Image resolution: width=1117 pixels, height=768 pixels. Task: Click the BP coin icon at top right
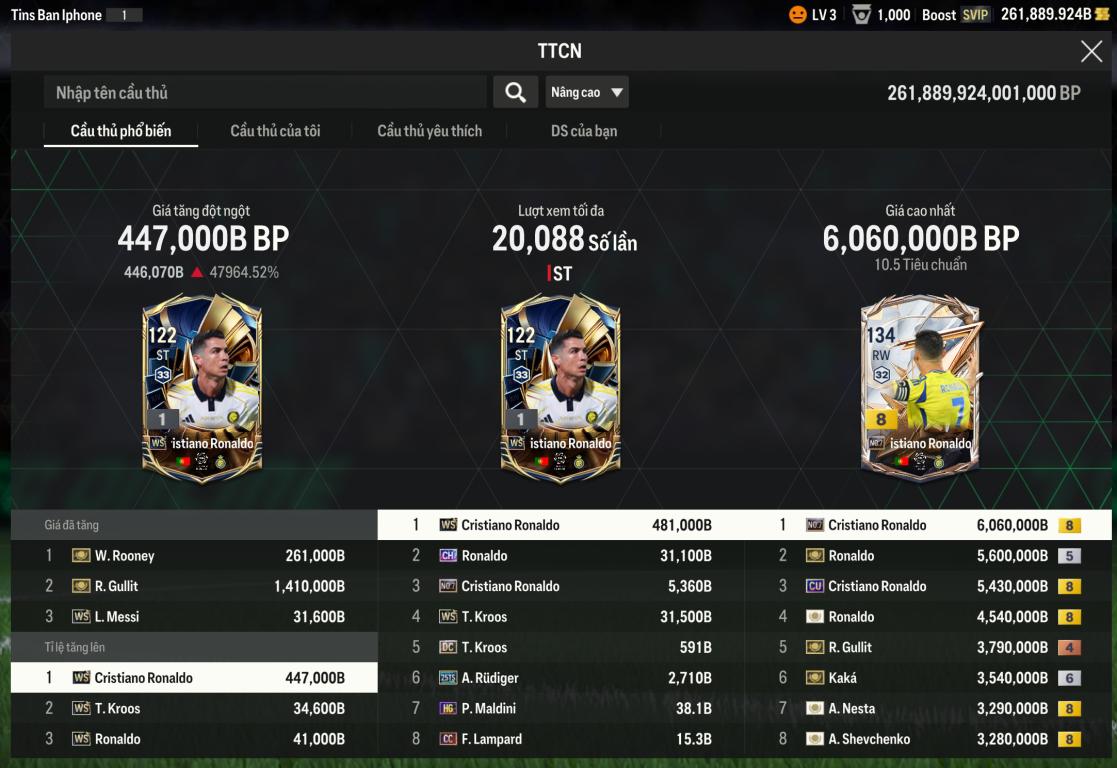(x=1102, y=15)
